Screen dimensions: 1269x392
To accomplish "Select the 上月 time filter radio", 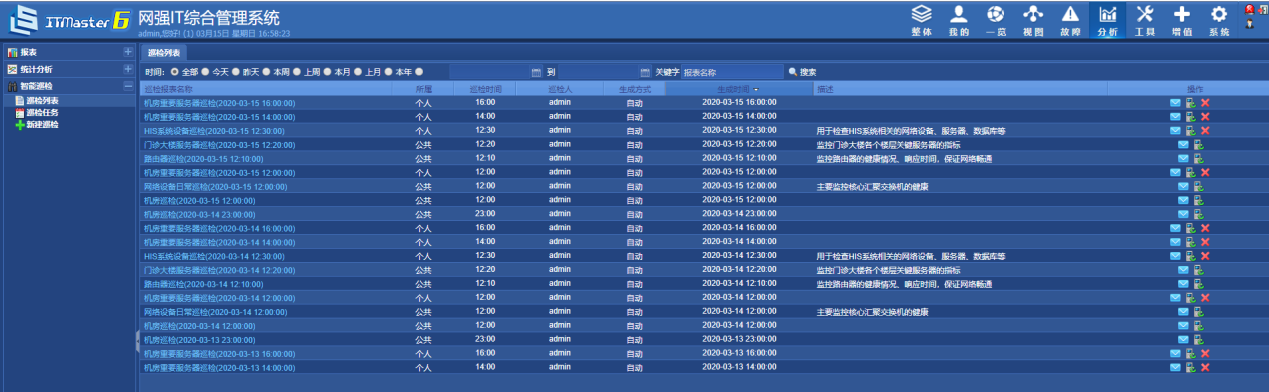I will (358, 72).
